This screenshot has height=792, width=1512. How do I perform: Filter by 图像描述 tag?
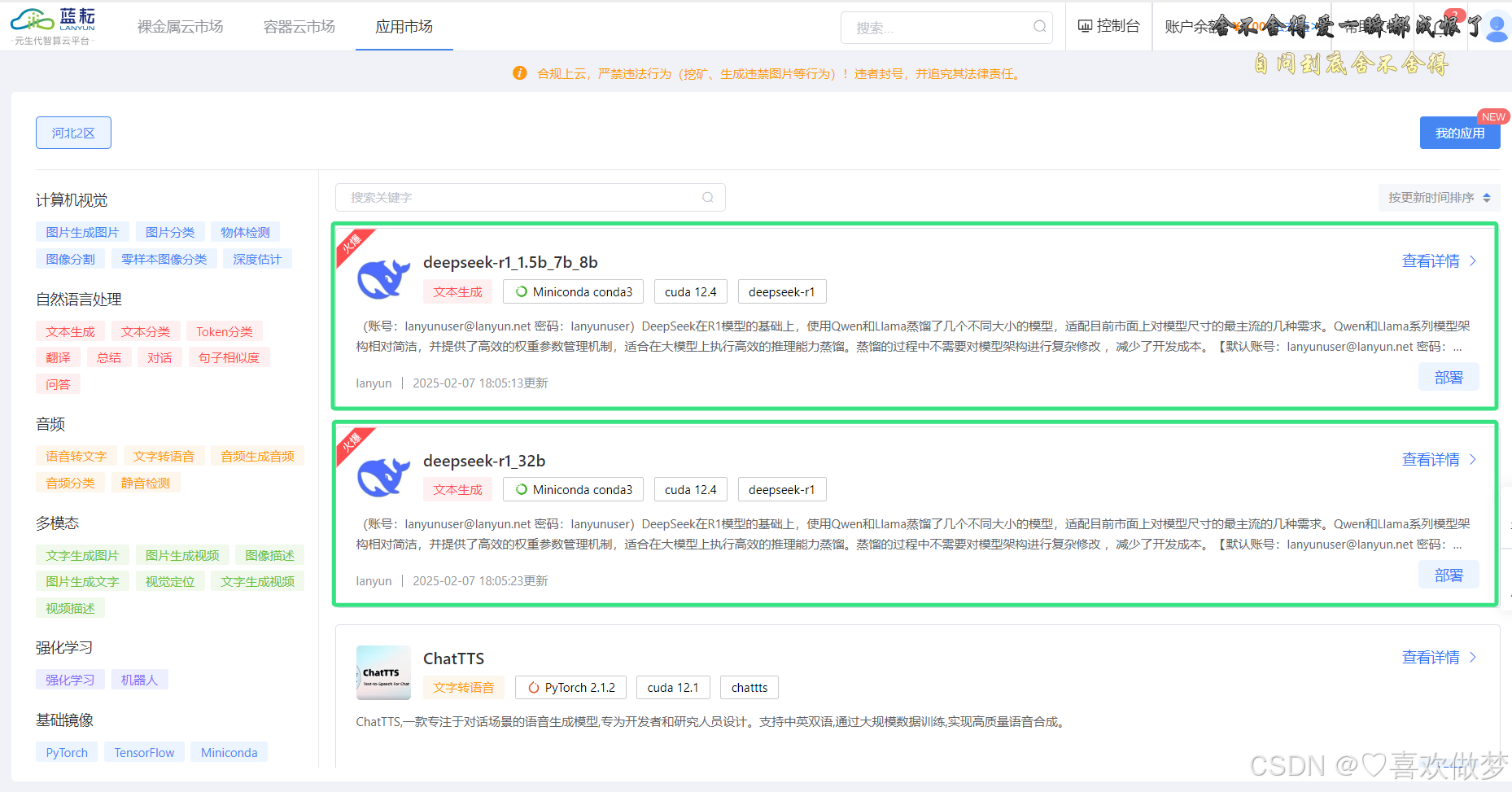click(269, 556)
